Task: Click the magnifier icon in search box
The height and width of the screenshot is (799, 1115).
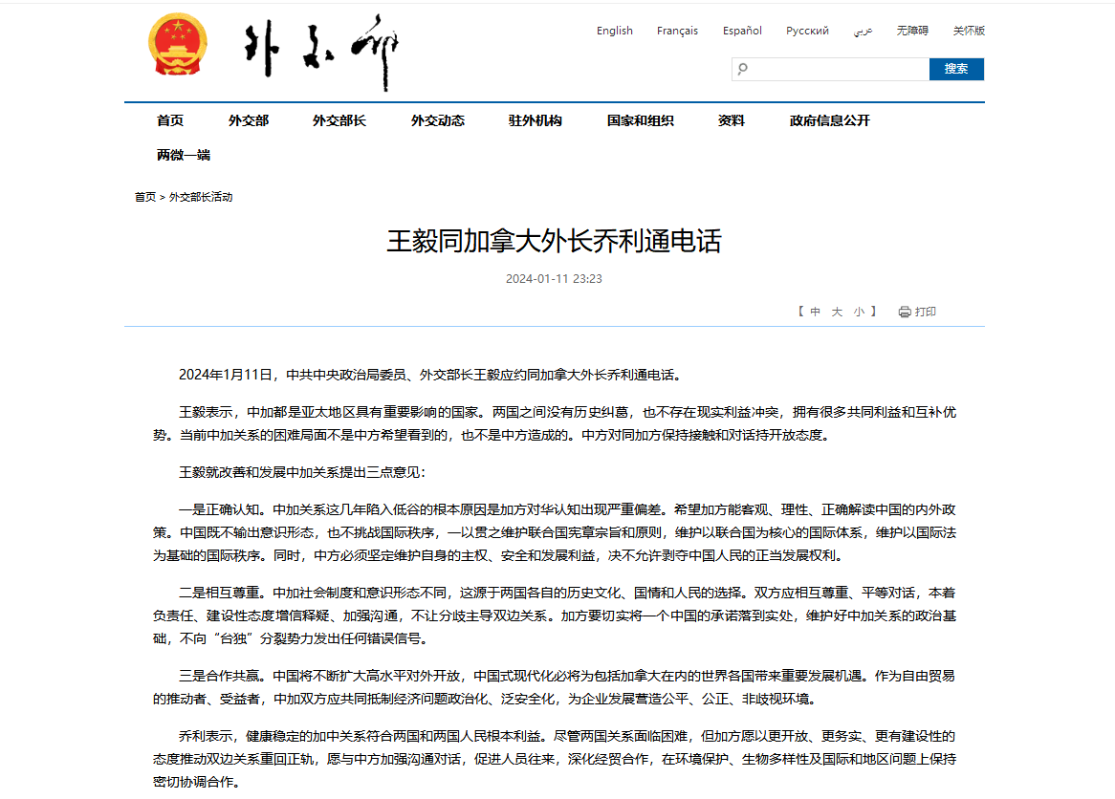Action: coord(742,69)
